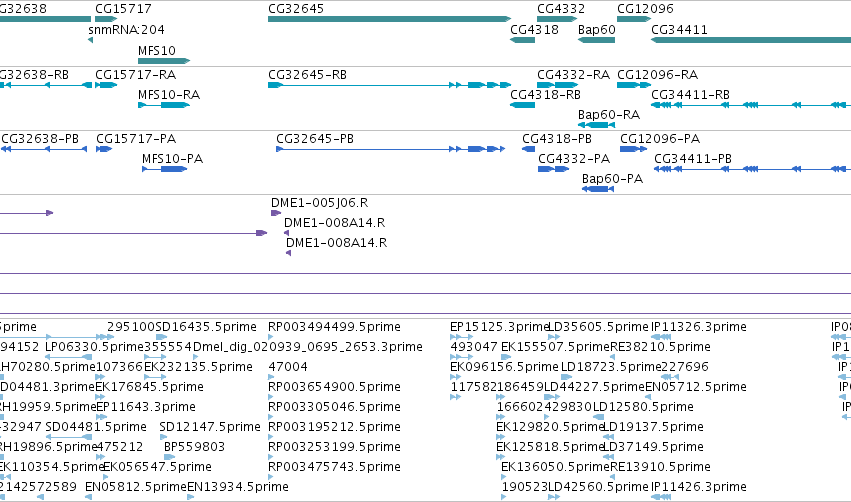Viewport: 851px width, 502px height.
Task: Click the CG32638-PB protein label
Action: tap(40, 138)
